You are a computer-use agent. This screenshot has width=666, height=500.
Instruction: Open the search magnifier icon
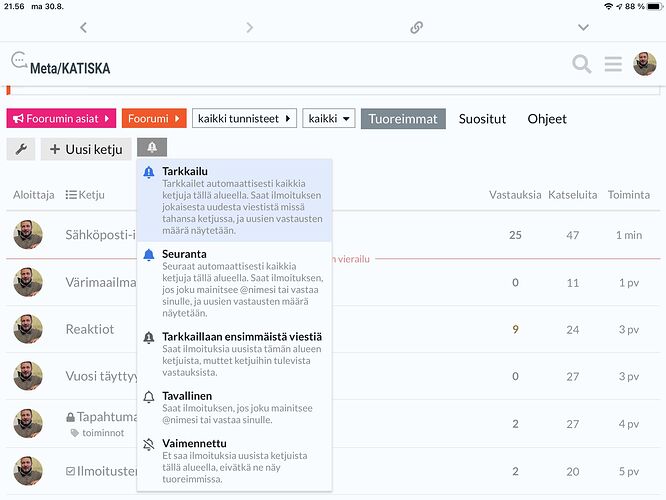point(581,65)
